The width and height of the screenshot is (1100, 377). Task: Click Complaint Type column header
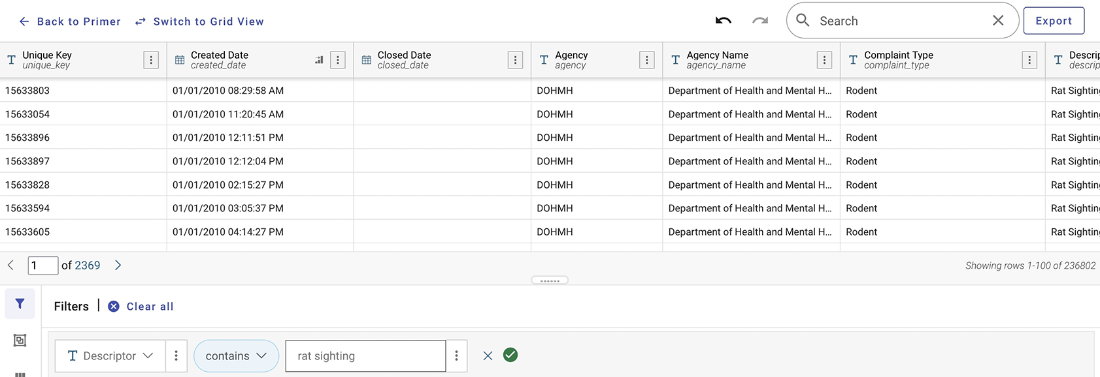[x=943, y=60]
